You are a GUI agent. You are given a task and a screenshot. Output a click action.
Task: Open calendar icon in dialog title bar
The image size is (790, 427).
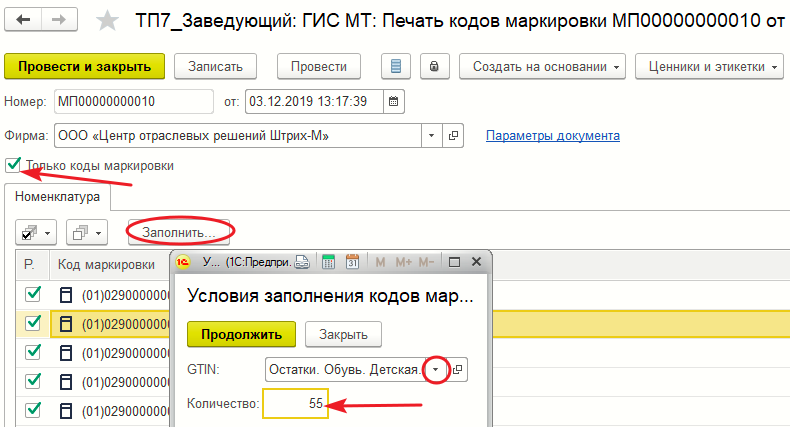click(353, 262)
